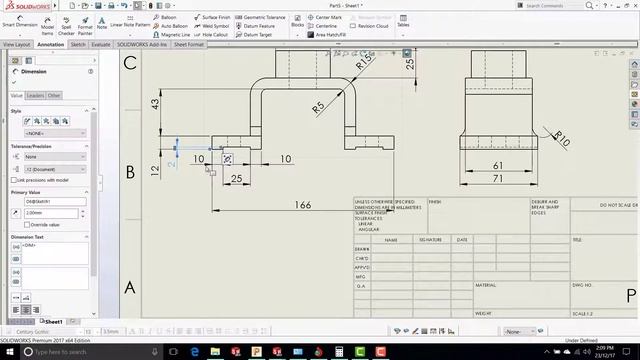Screen dimensions: 640x360
Task: Open Geometric Tolerance tool
Action: (x=260, y=17)
